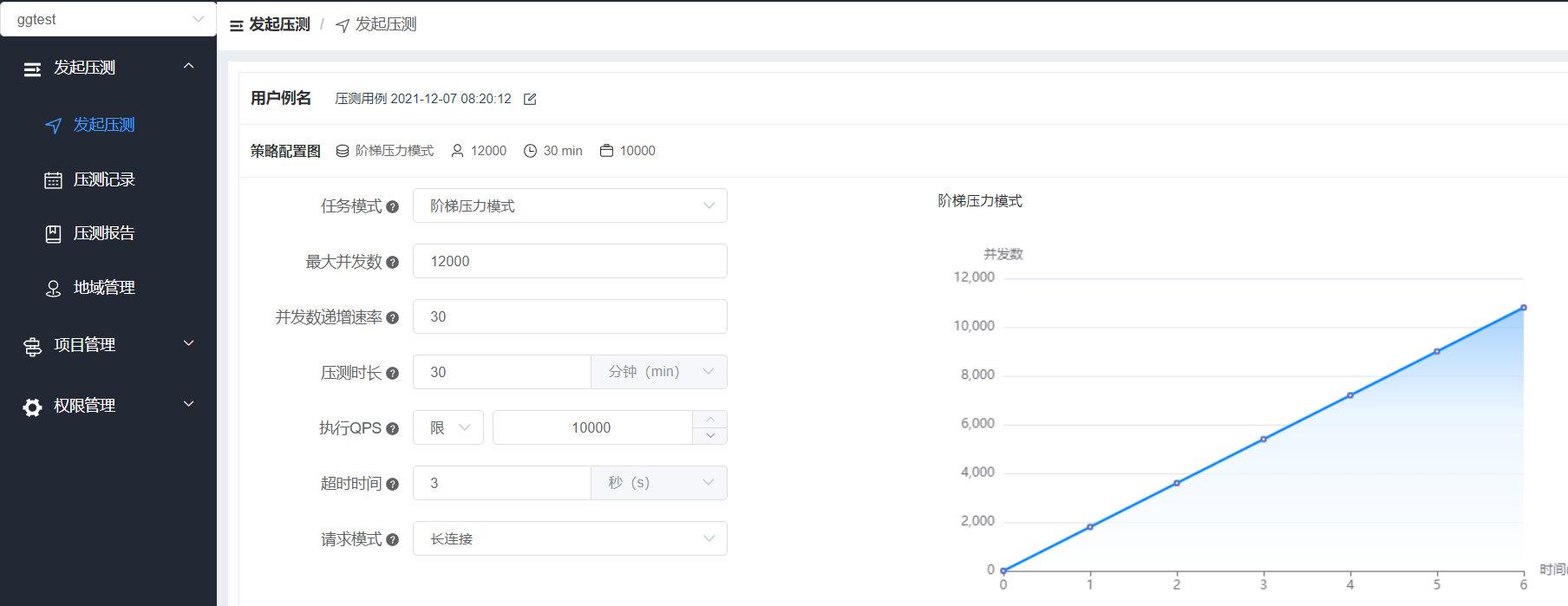Click the 超时时间 value input
This screenshot has height=606, width=1568.
click(x=502, y=483)
